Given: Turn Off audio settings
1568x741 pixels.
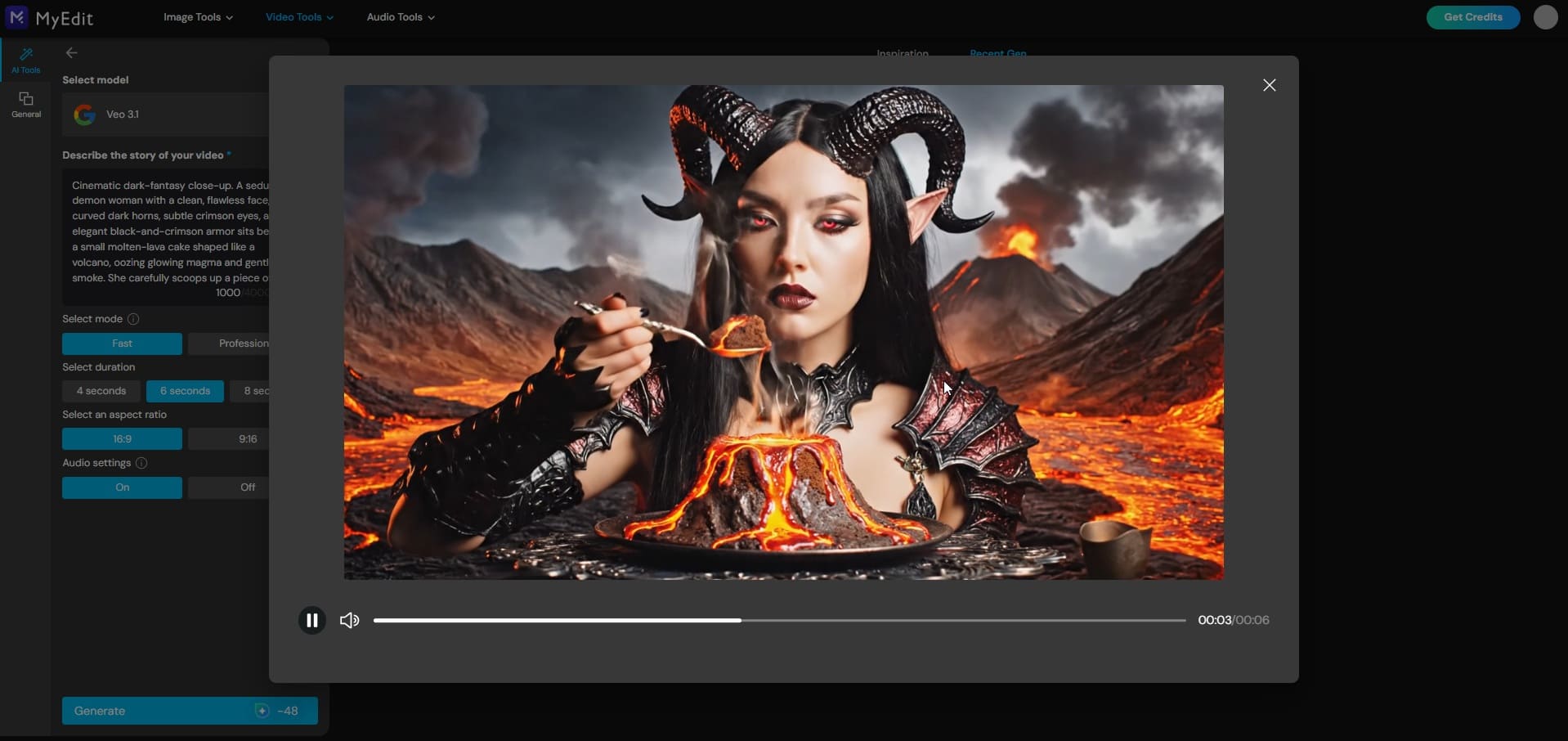Looking at the screenshot, I should coord(247,487).
